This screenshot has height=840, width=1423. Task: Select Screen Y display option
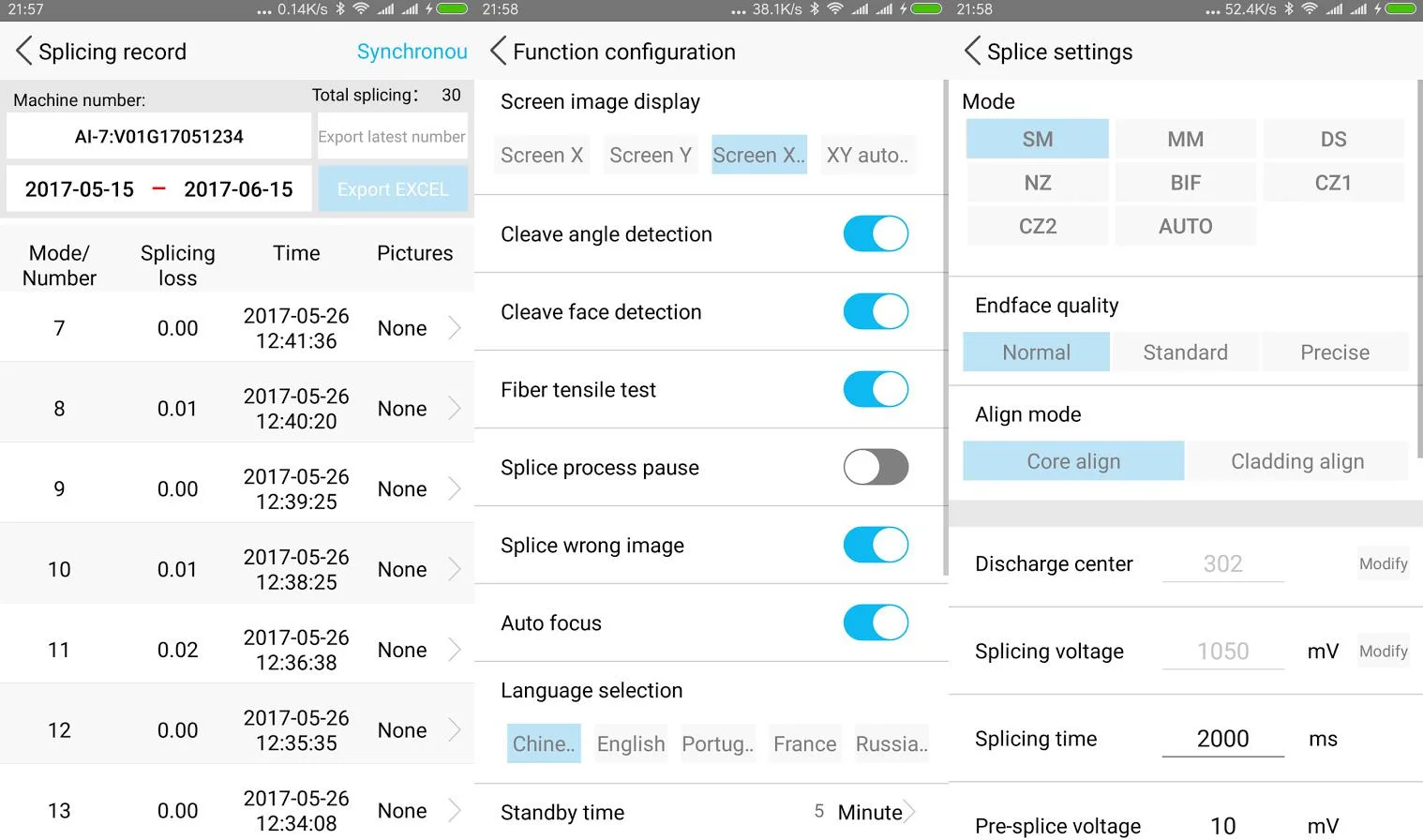650,156
